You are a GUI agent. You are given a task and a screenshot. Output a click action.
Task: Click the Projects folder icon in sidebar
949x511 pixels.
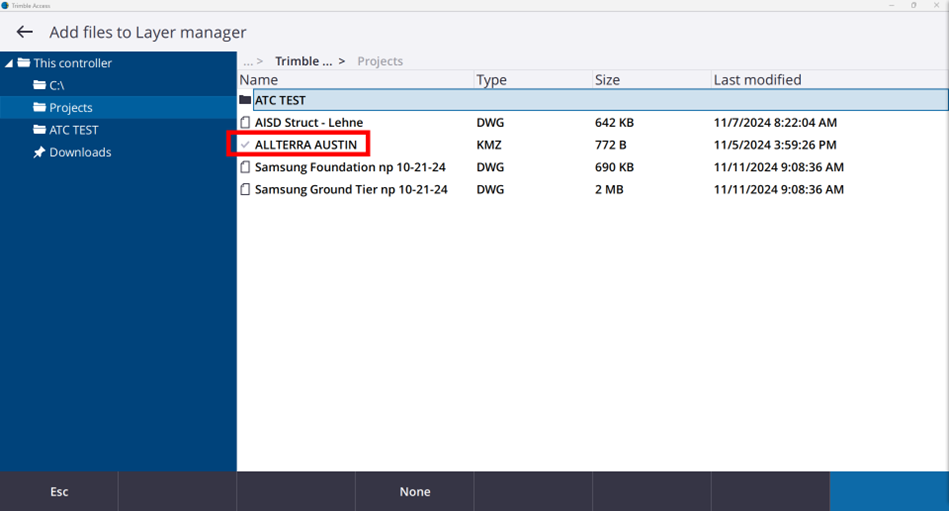coord(39,107)
